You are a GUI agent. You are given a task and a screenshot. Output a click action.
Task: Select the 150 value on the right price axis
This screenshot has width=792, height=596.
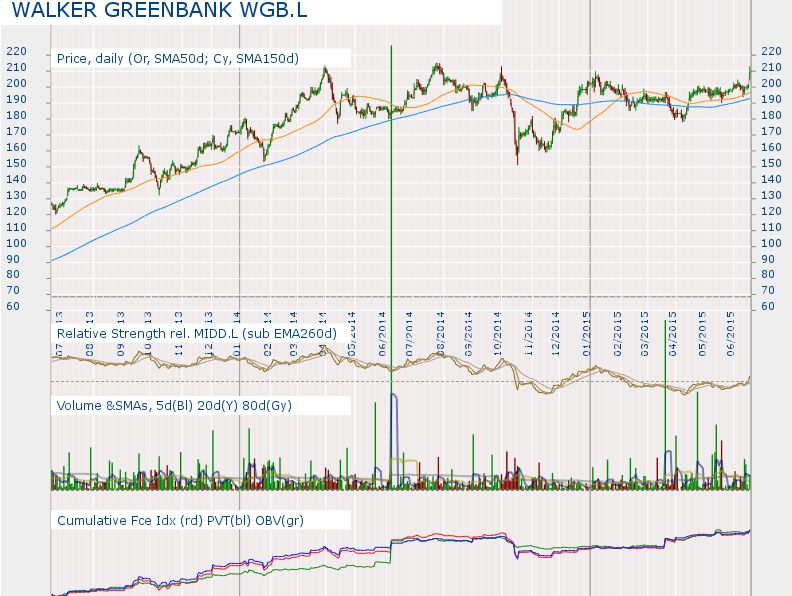[771, 164]
